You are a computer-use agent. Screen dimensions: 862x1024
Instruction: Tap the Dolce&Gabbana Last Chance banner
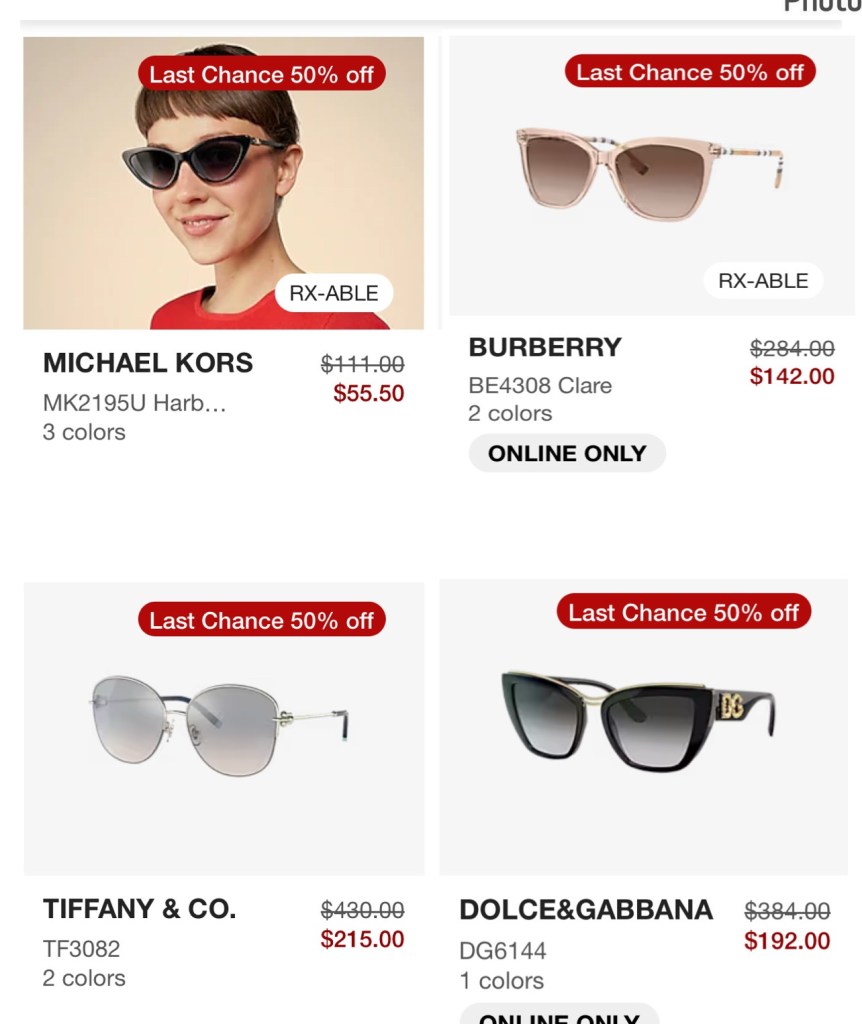point(683,612)
